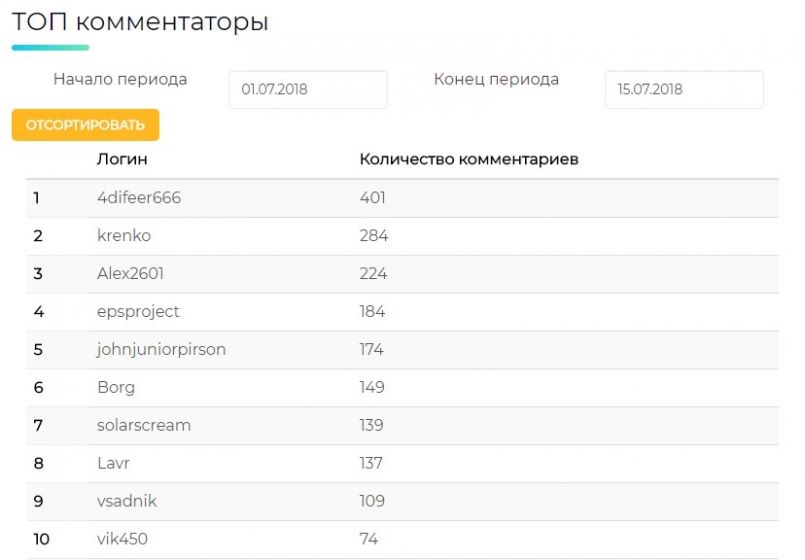This screenshot has width=805, height=560.
Task: Select the Конец периода date field
Action: coord(684,89)
